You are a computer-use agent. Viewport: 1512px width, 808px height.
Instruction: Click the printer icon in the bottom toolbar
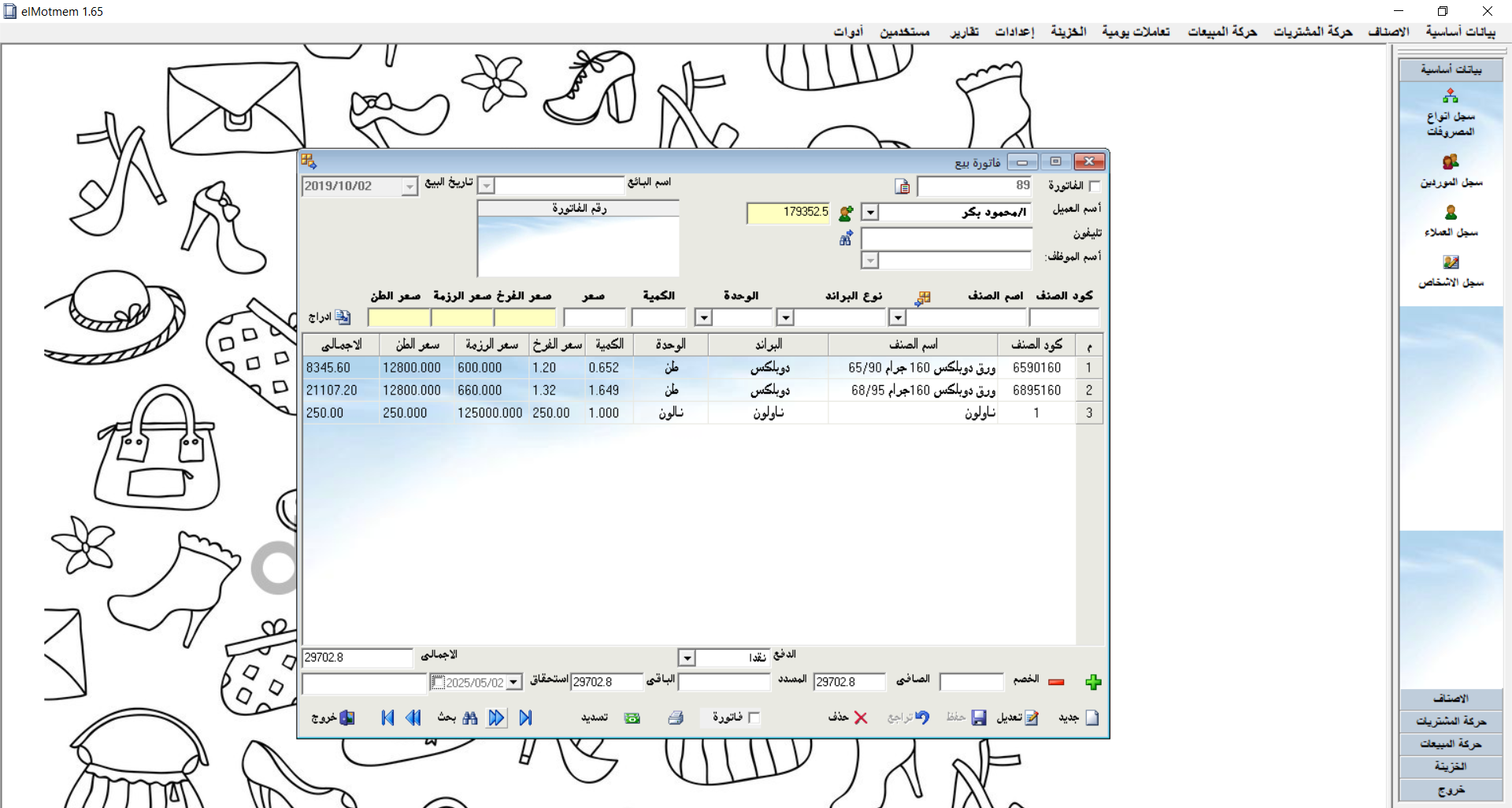pyautogui.click(x=676, y=717)
